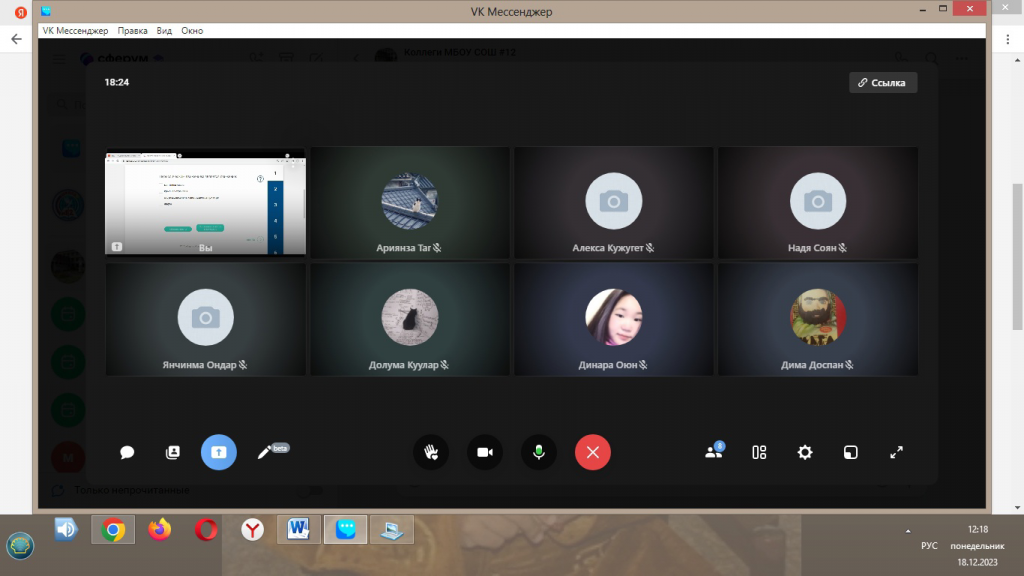
Task: Select Динара Оюн's video tile
Action: click(613, 319)
